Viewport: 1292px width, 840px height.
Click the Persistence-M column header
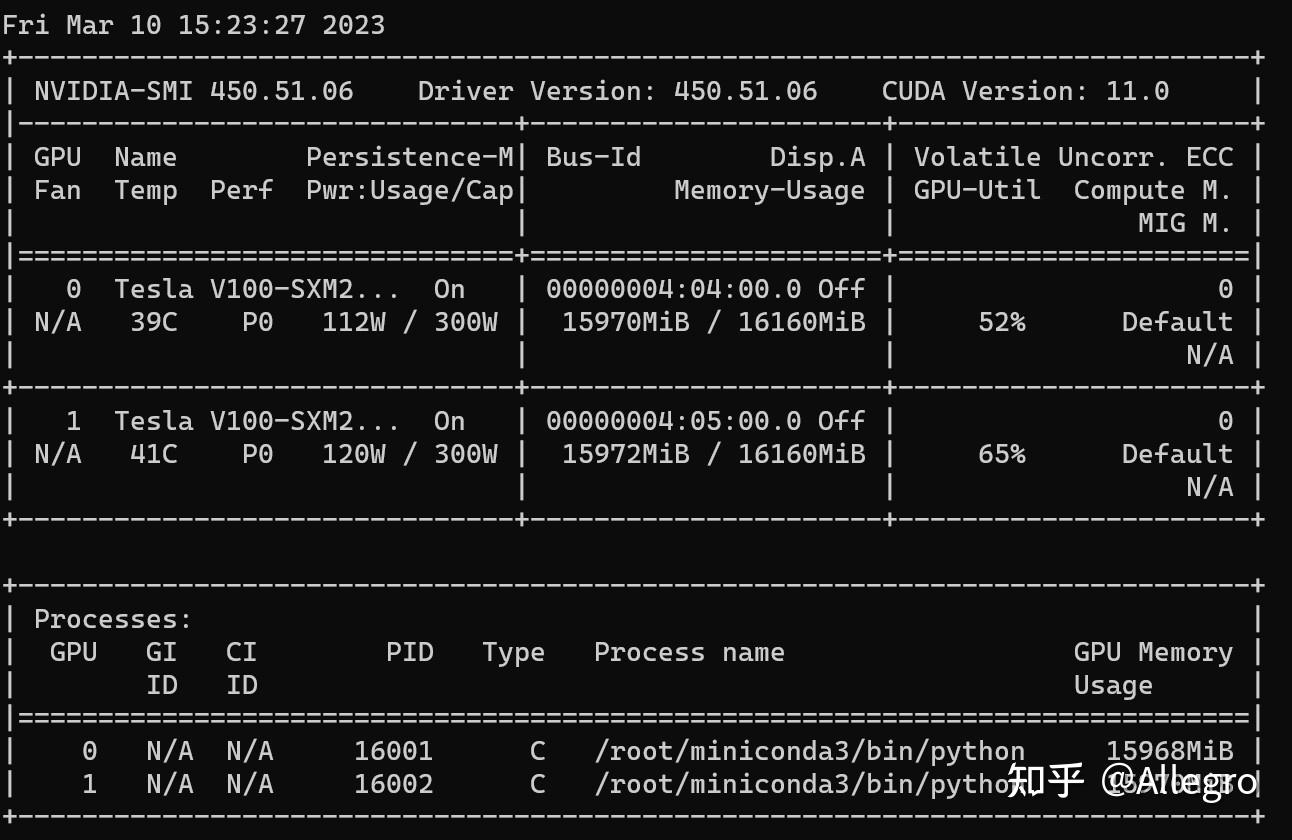[409, 157]
